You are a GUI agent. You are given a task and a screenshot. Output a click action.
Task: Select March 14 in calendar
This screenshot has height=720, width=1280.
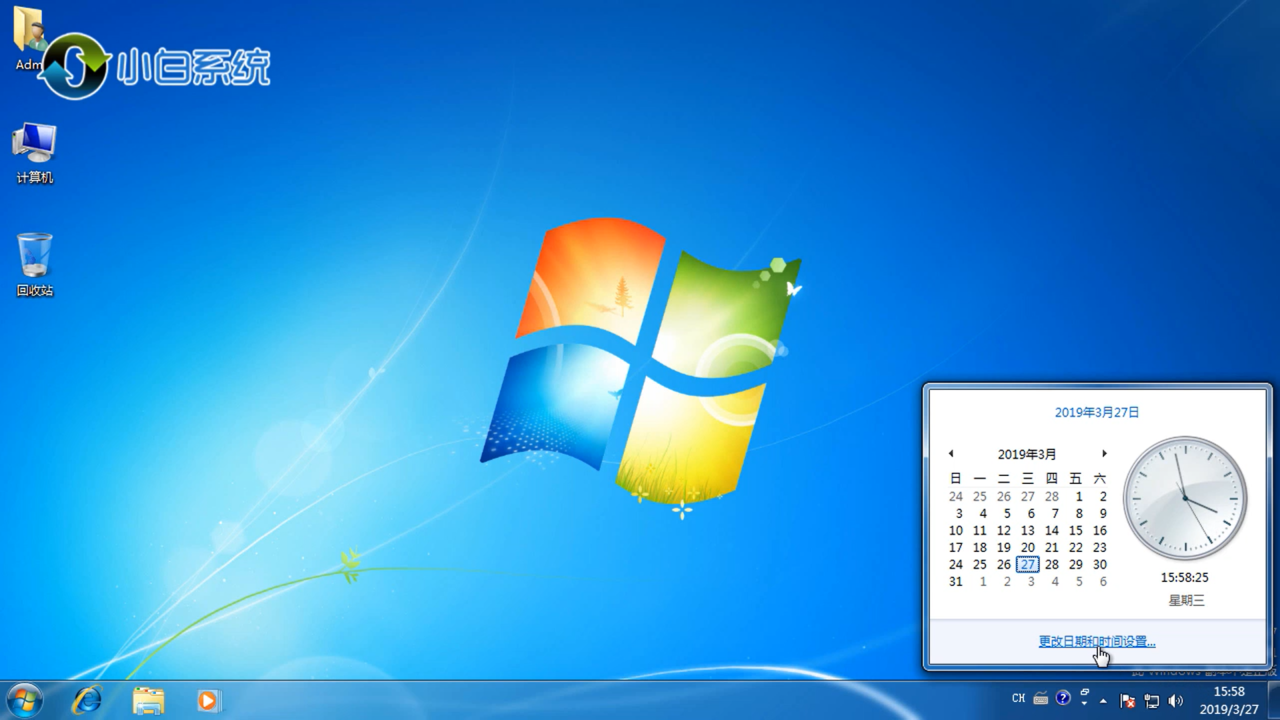1051,530
